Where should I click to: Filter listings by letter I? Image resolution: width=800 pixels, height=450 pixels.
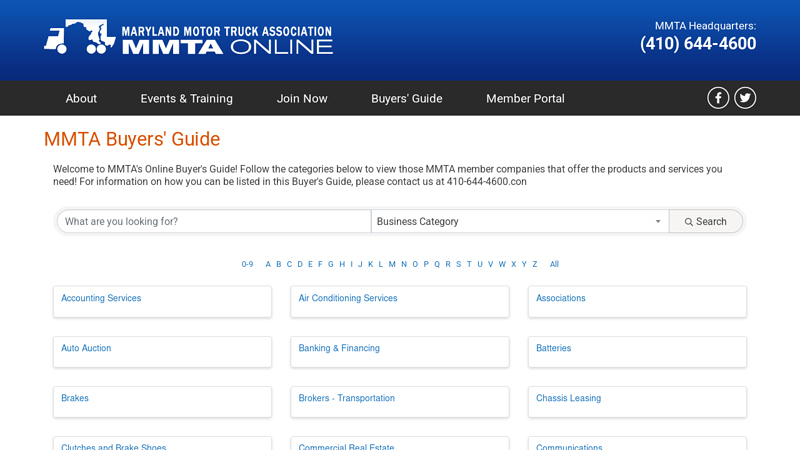click(x=352, y=264)
